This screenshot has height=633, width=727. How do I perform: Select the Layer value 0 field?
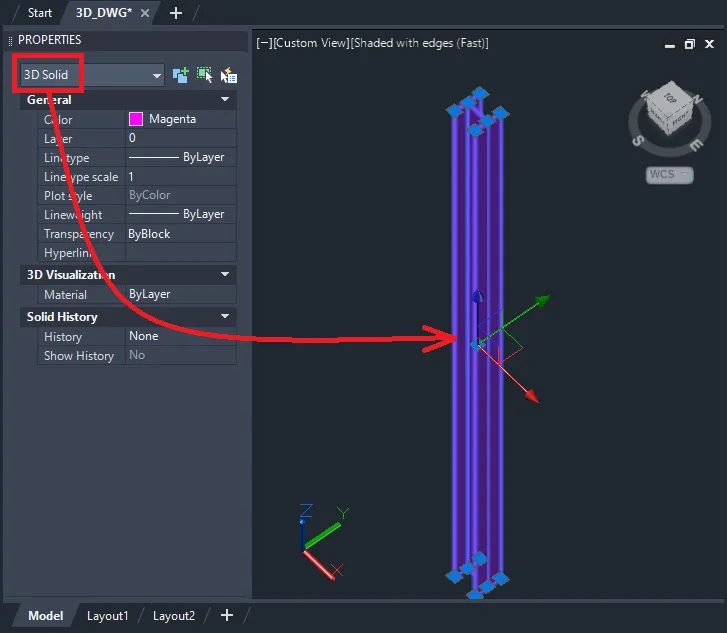[181, 138]
